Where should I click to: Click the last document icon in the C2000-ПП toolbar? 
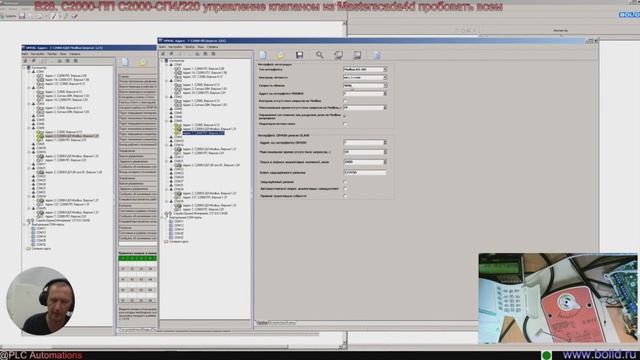tap(376, 55)
